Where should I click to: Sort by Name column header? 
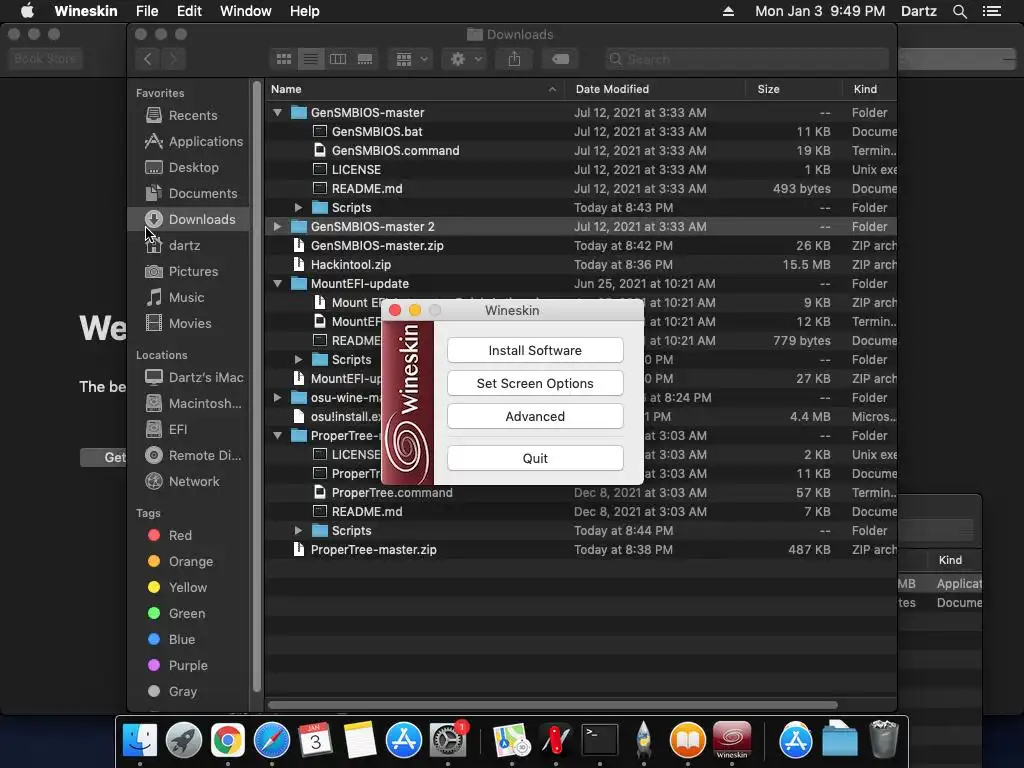(x=415, y=89)
